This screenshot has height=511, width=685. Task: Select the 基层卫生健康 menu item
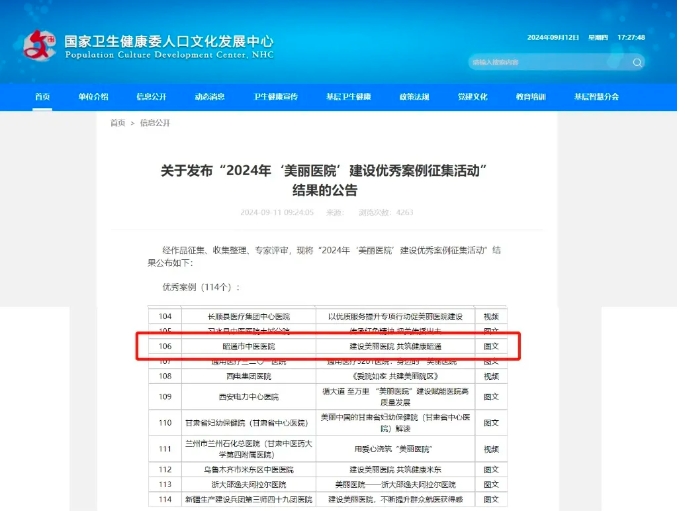coord(348,97)
